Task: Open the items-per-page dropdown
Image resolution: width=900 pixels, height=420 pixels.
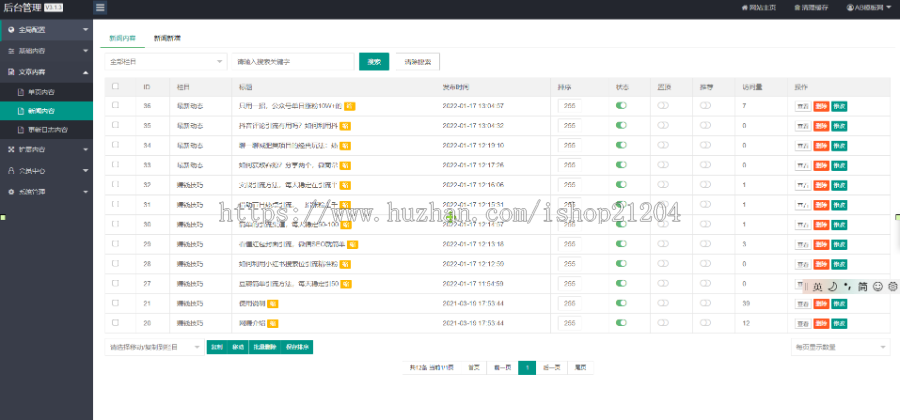Action: (840, 347)
